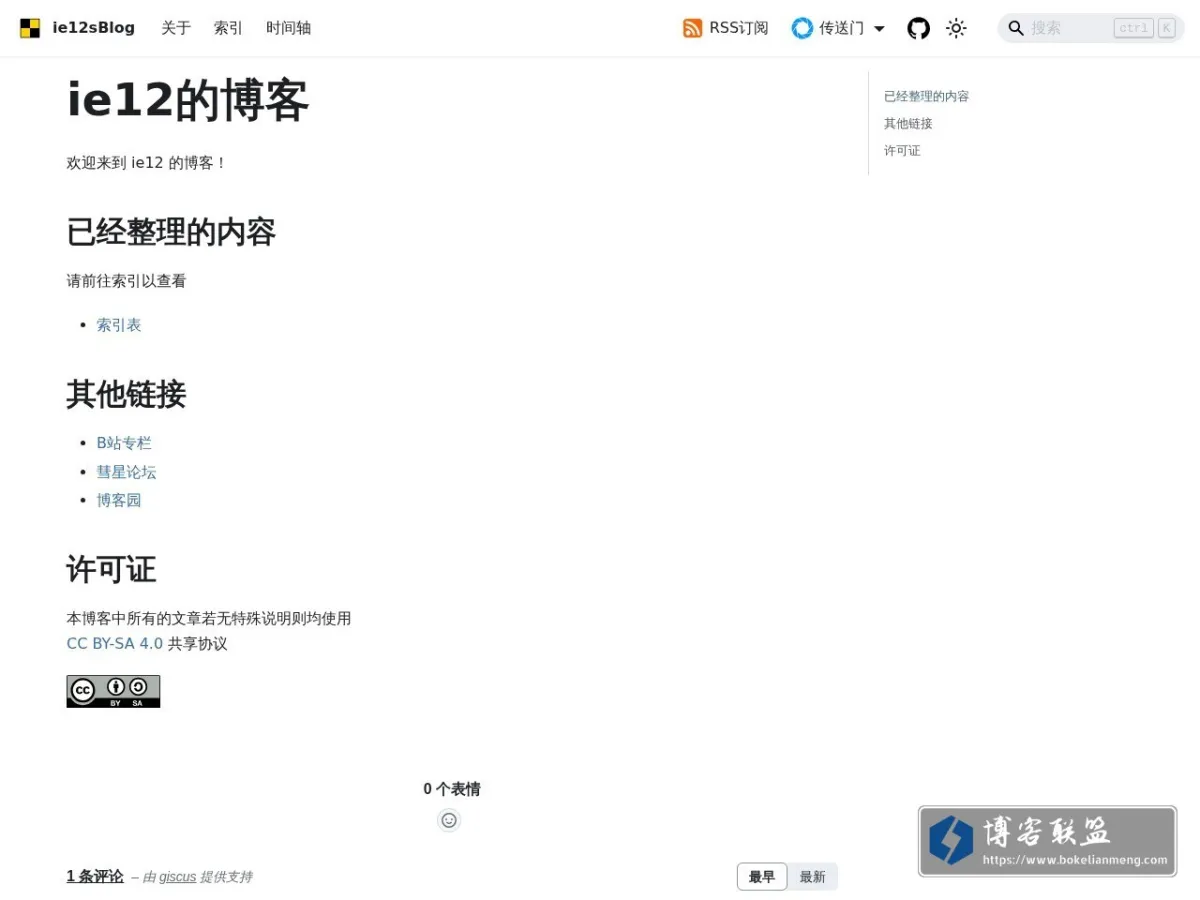This screenshot has width=1200, height=900.
Task: Expand the 传送门 dropdown menu
Action: 838,28
